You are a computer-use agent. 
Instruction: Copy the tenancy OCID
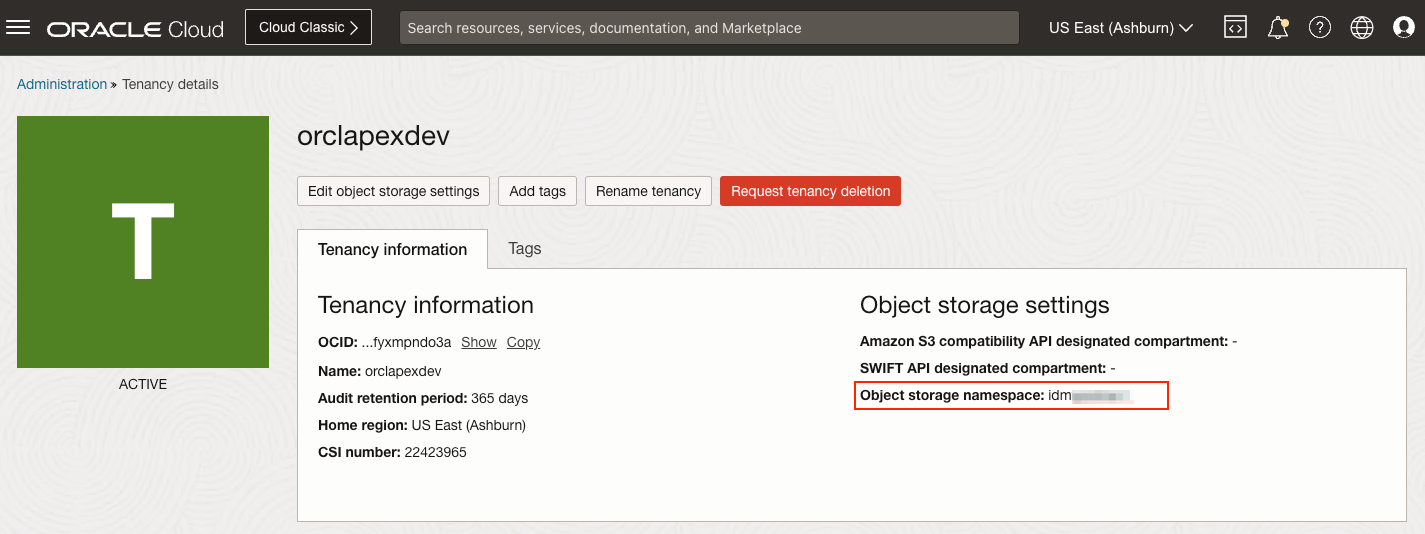pyautogui.click(x=523, y=342)
